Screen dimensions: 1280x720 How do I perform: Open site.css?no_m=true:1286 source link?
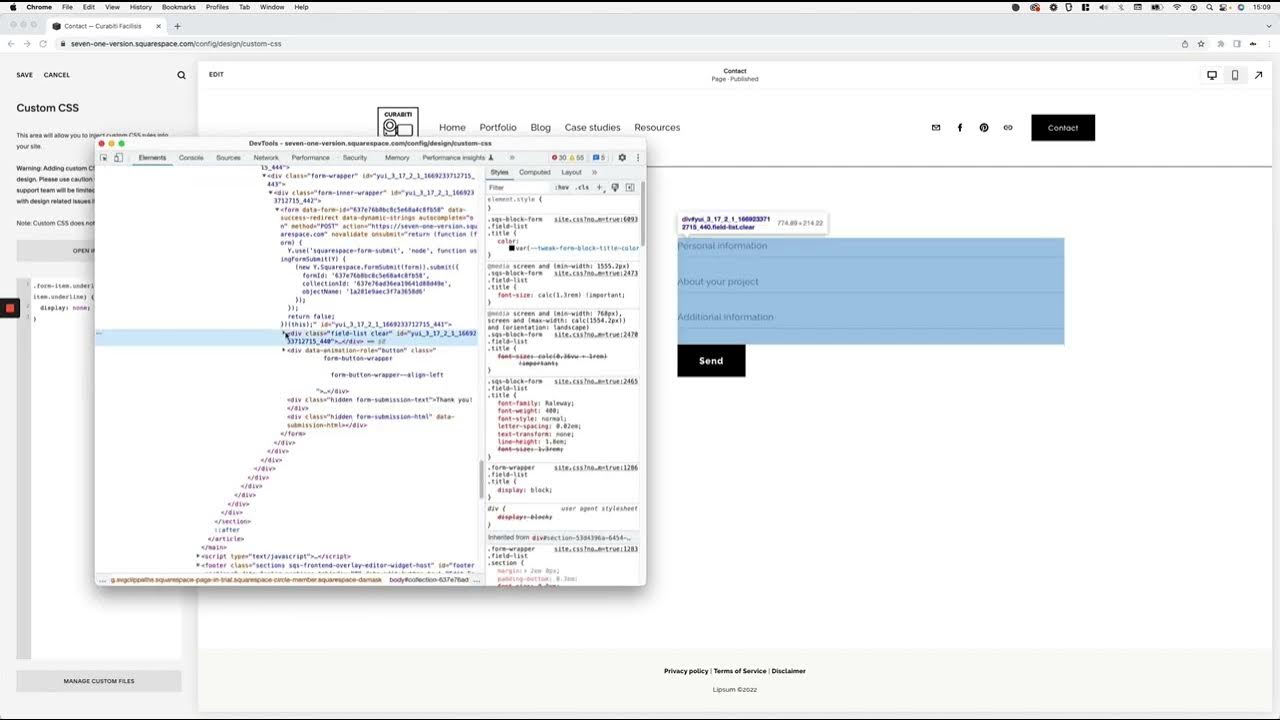pyautogui.click(x=596, y=467)
